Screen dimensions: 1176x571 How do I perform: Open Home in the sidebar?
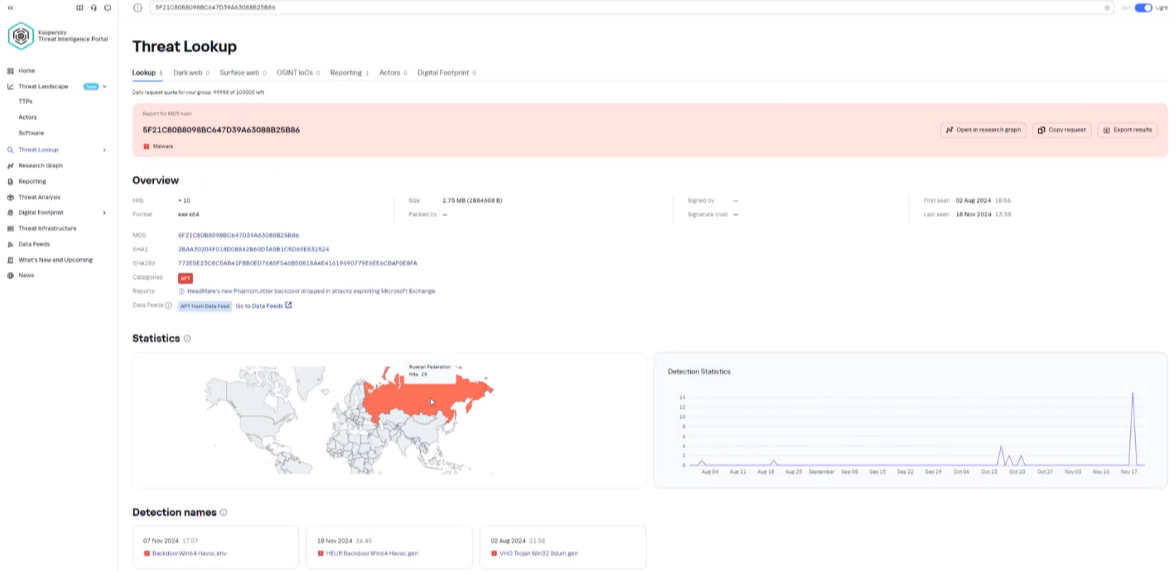[27, 71]
